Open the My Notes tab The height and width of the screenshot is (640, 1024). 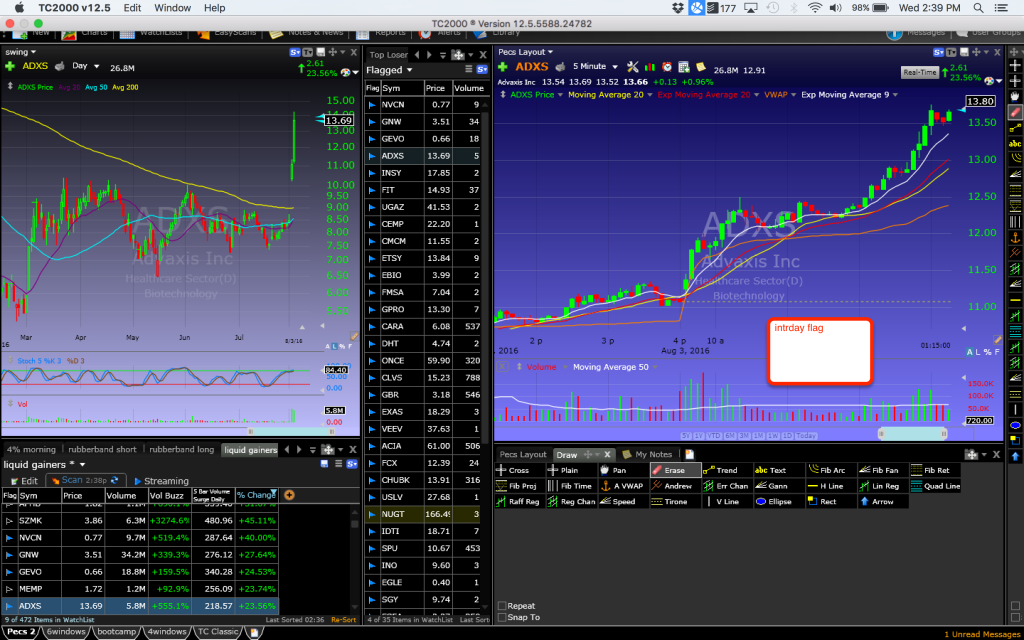[647, 455]
